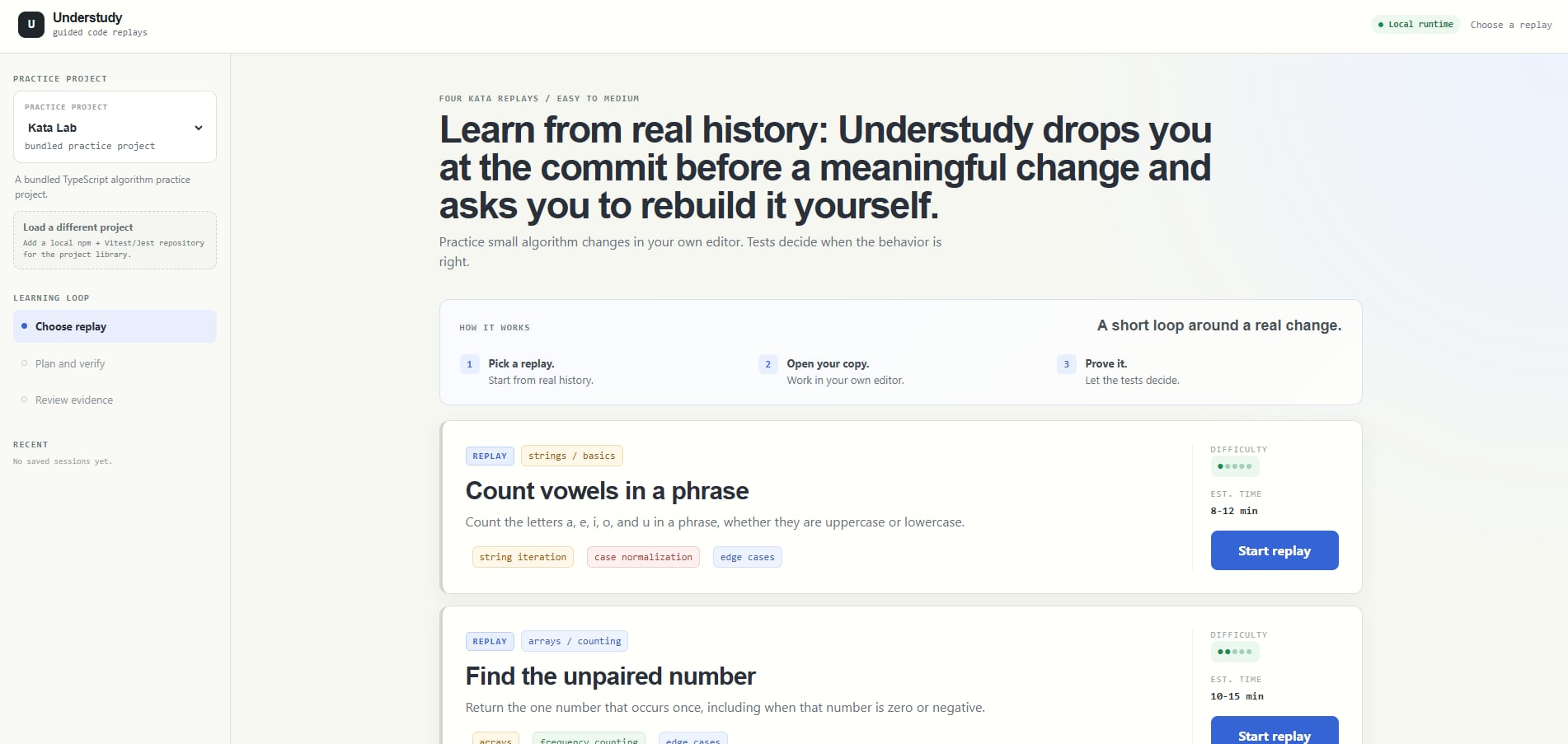Start replay for Find the unpaired number

(1275, 731)
